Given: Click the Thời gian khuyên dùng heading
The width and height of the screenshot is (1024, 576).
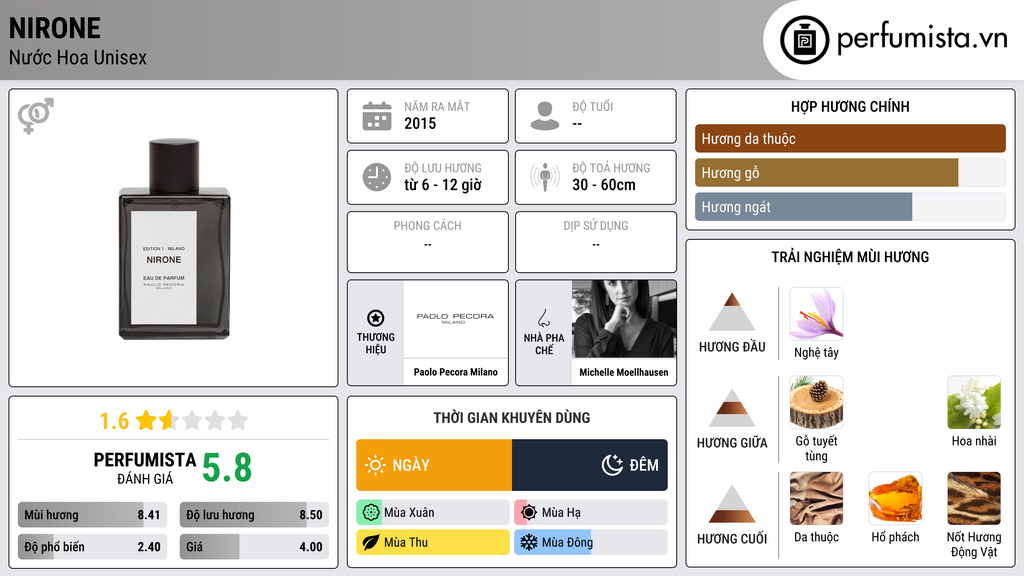Looking at the screenshot, I should tap(511, 417).
